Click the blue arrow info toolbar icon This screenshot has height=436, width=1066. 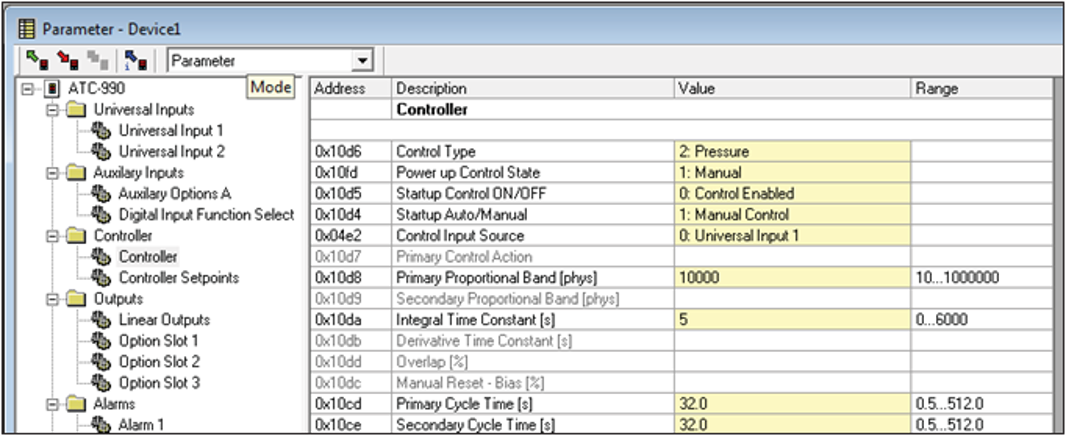(x=137, y=61)
